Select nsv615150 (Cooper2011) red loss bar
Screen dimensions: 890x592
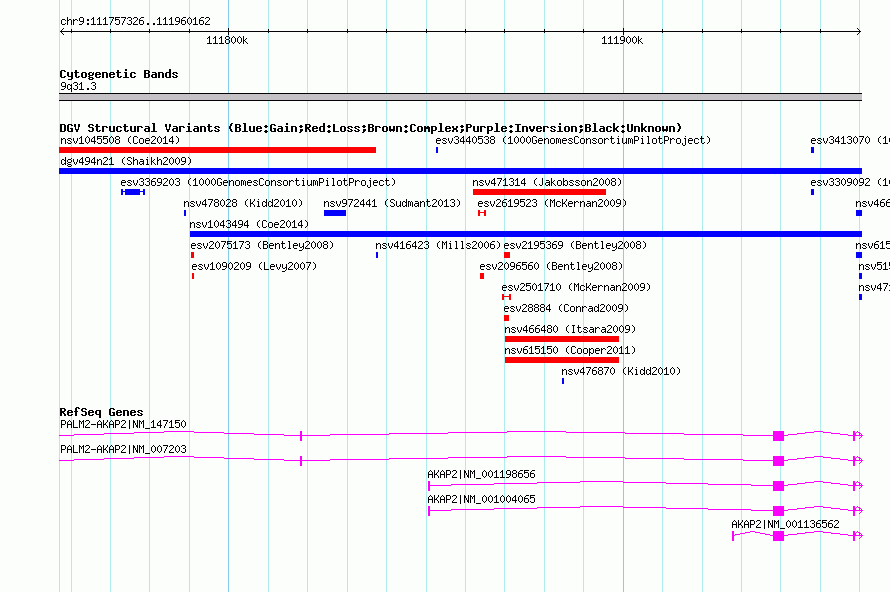tap(561, 360)
